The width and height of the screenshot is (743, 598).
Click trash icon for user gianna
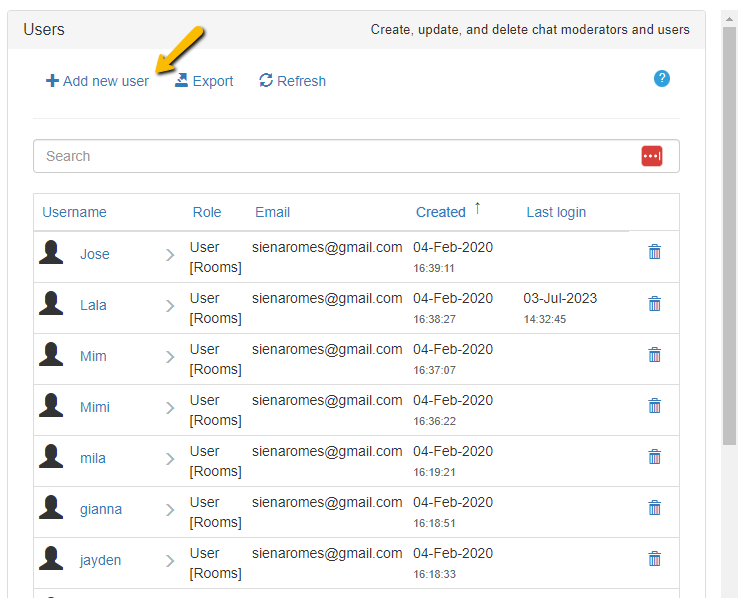[655, 507]
